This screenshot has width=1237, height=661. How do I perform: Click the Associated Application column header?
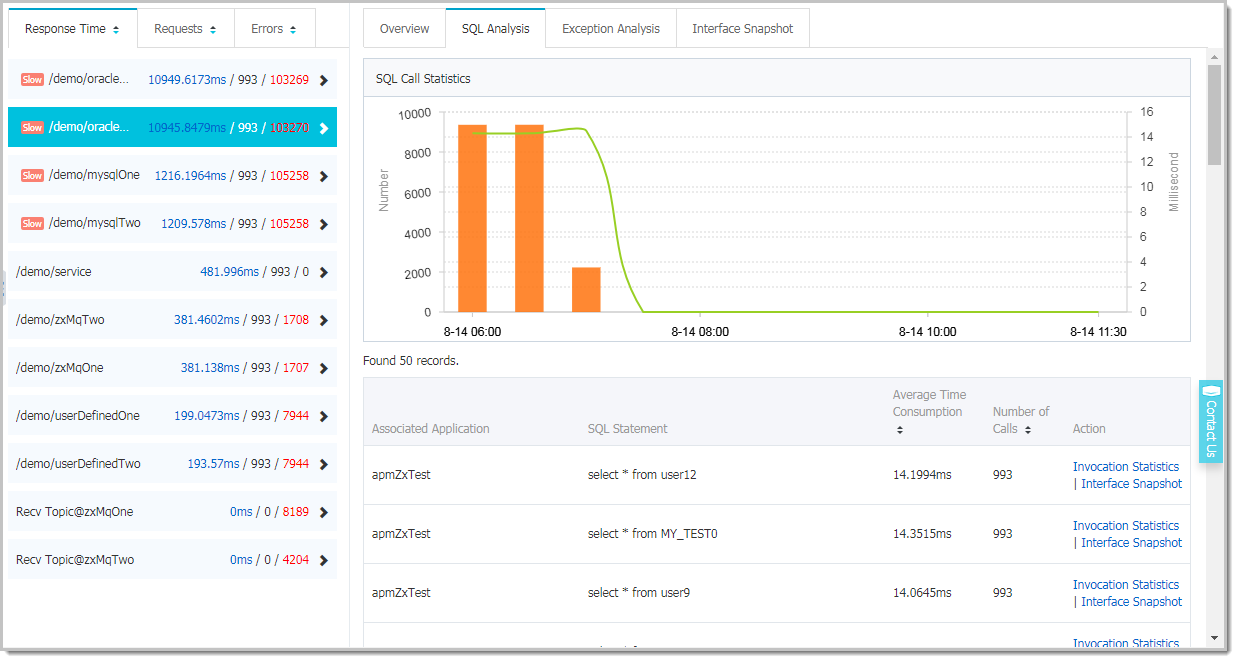(431, 429)
